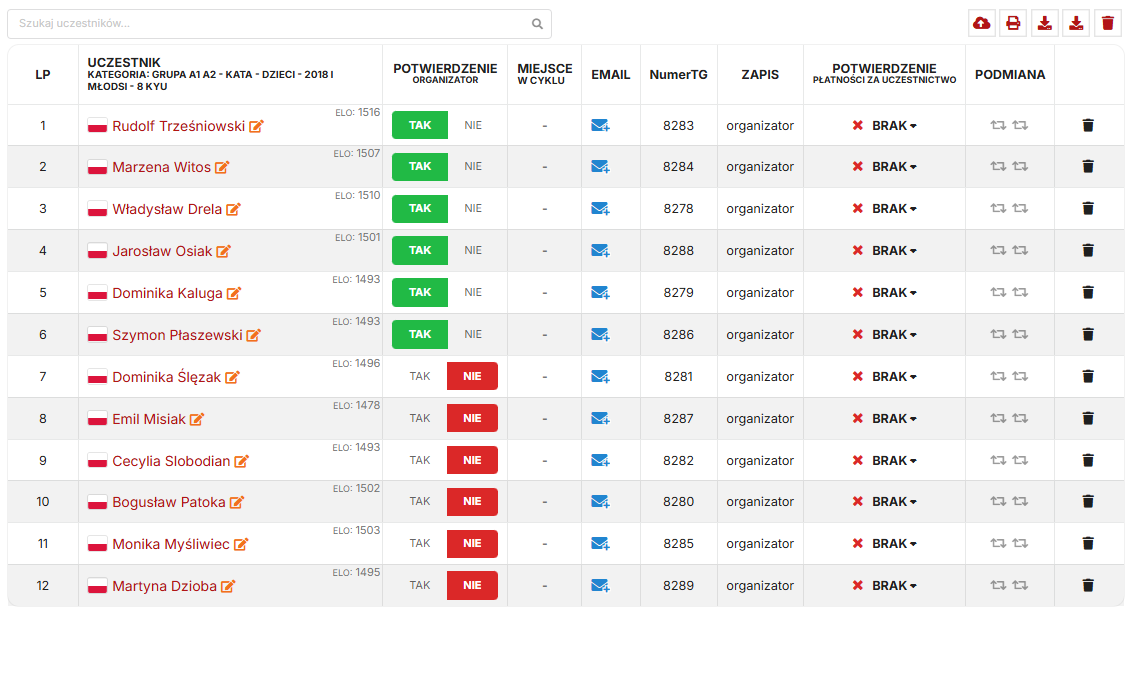The width and height of the screenshot is (1137, 677).
Task: Switch Rudolf Trześniowski's confirmation to NIE
Action: pyautogui.click(x=473, y=125)
